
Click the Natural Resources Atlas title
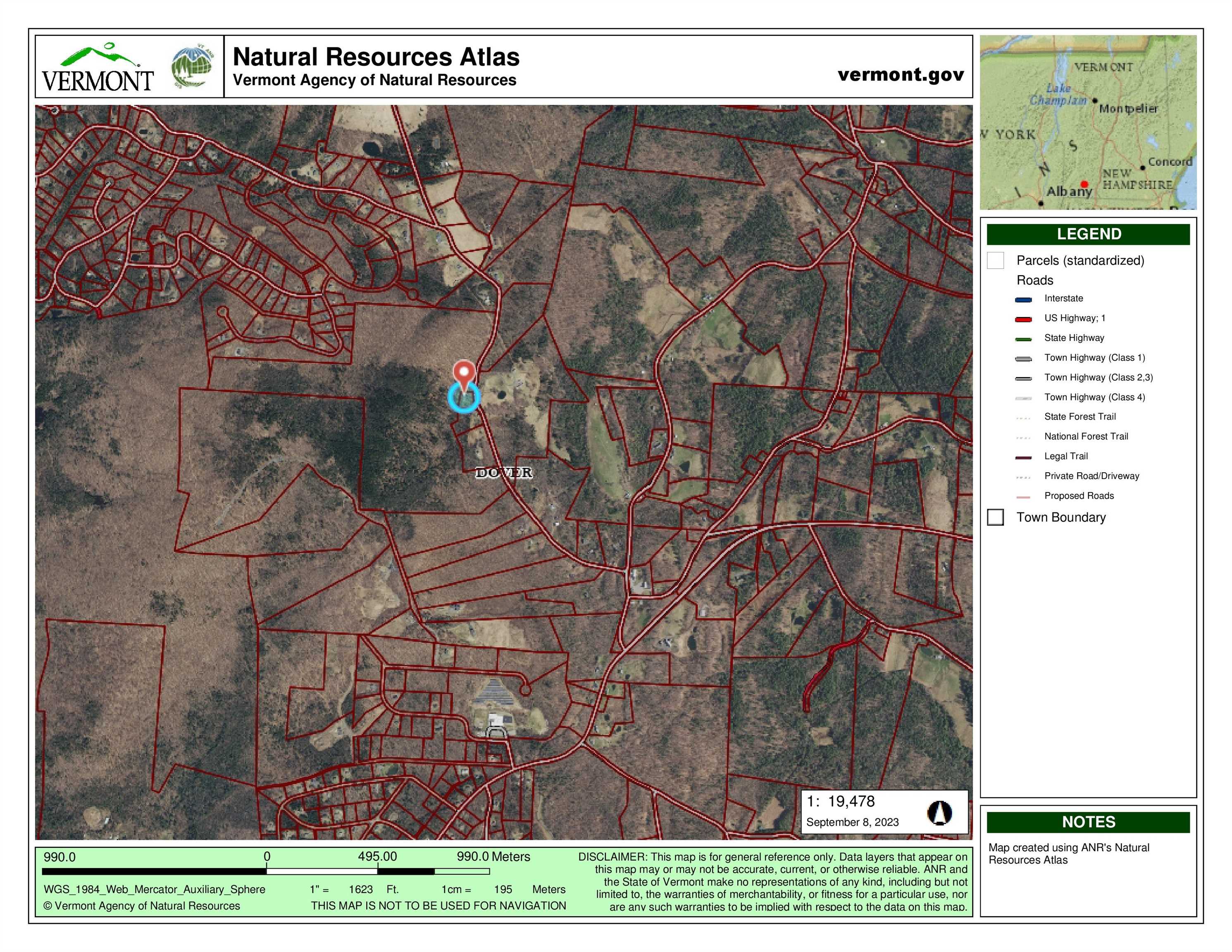[x=376, y=57]
